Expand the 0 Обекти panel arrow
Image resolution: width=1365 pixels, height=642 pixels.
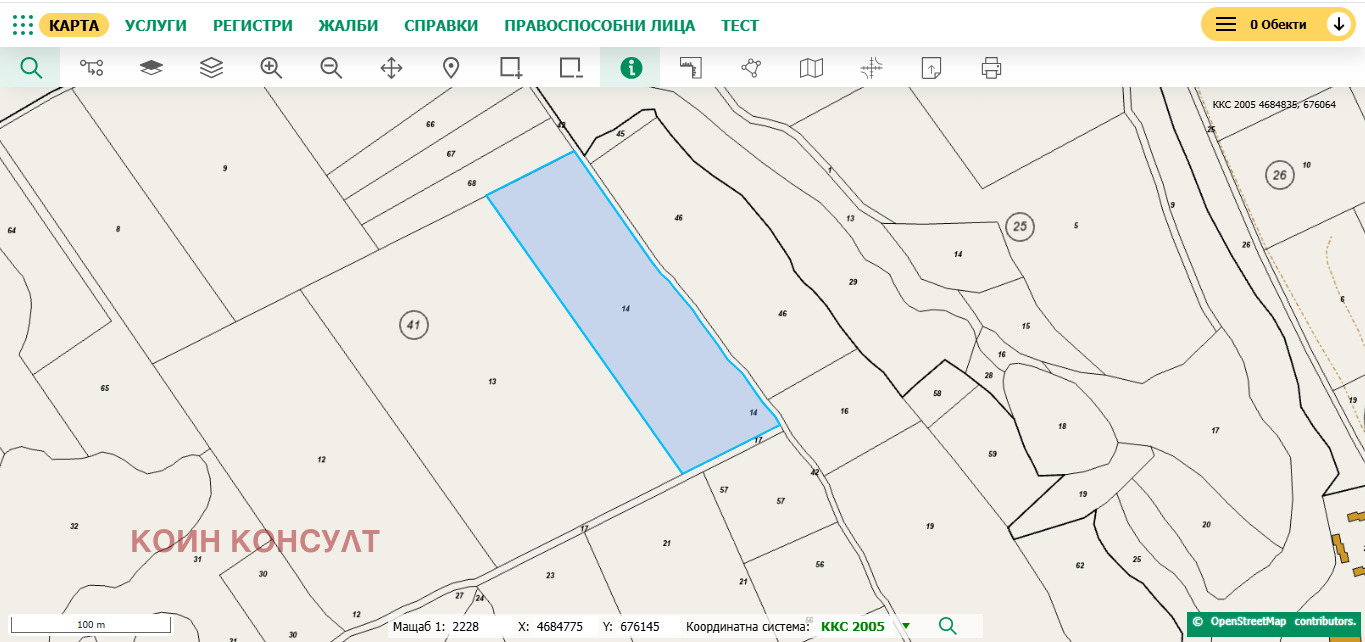(1338, 22)
